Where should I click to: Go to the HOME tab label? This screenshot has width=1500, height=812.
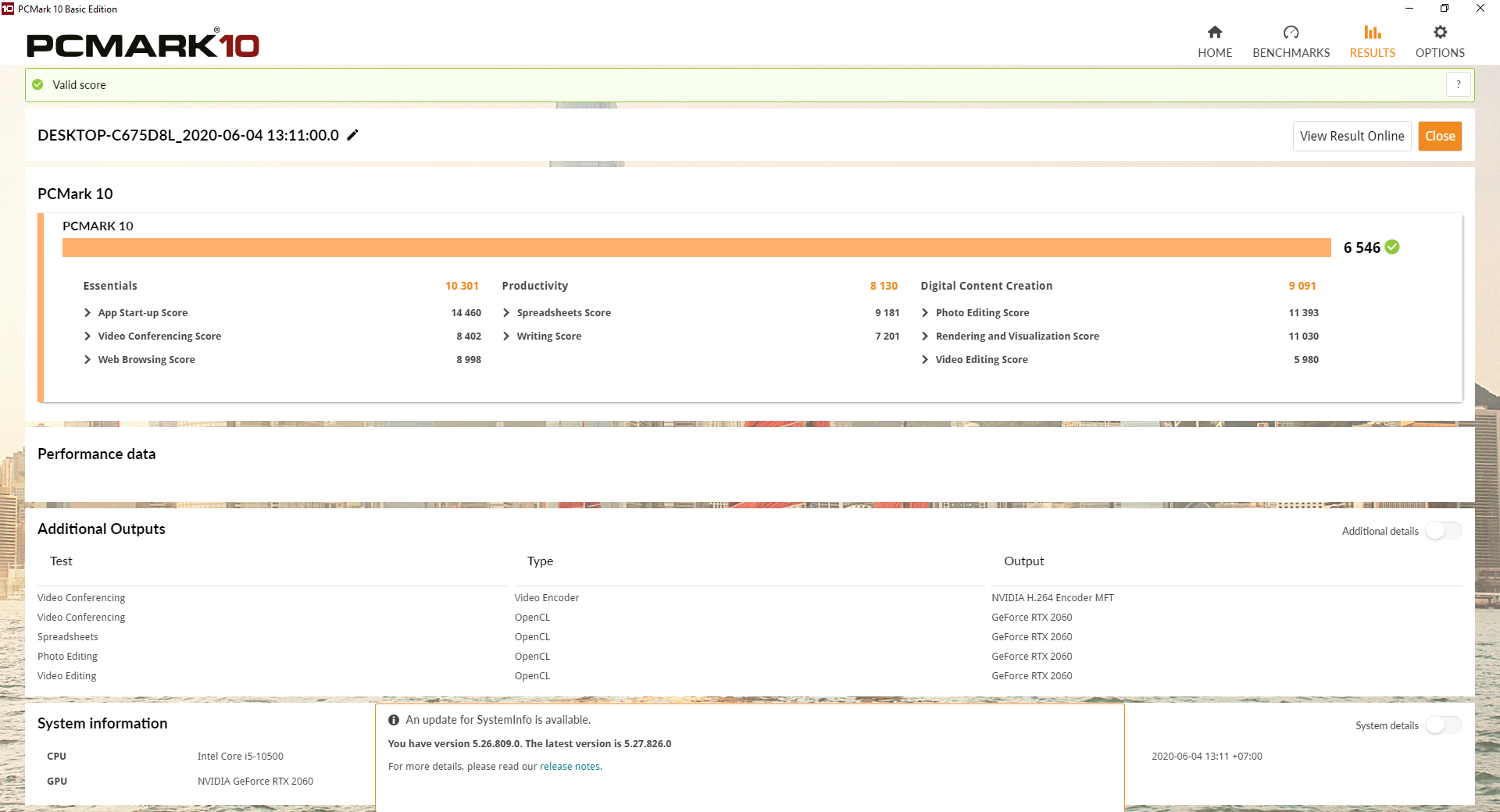(x=1215, y=53)
